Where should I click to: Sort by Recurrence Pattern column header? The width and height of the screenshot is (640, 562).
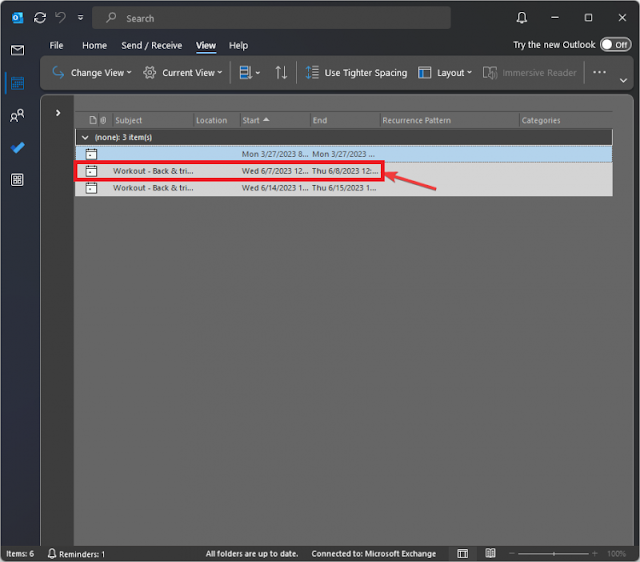[449, 120]
